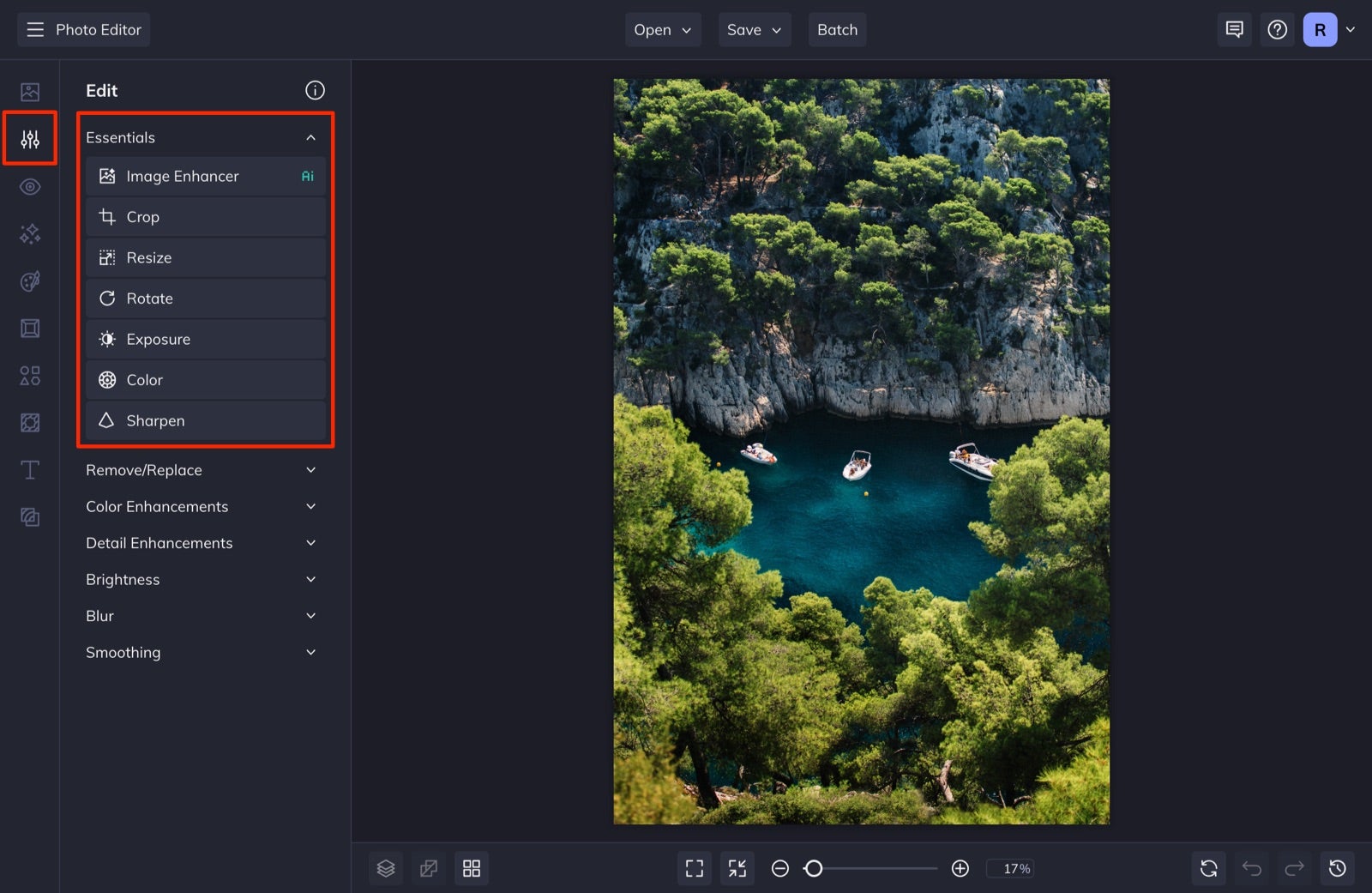Viewport: 1372px width, 893px height.
Task: Open the edit history icon at bottom right
Action: coord(1338,868)
